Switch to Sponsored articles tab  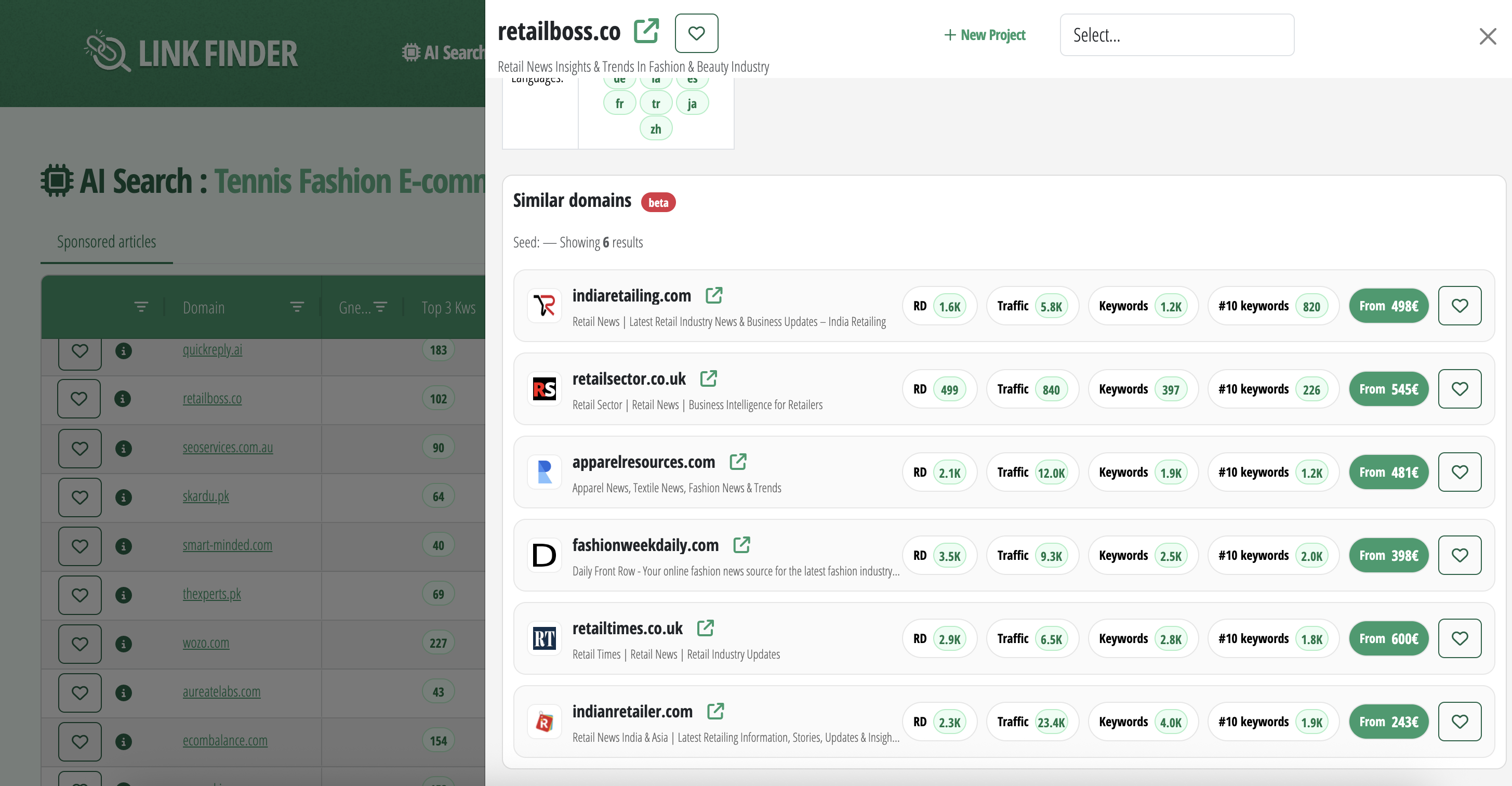pyautogui.click(x=106, y=242)
